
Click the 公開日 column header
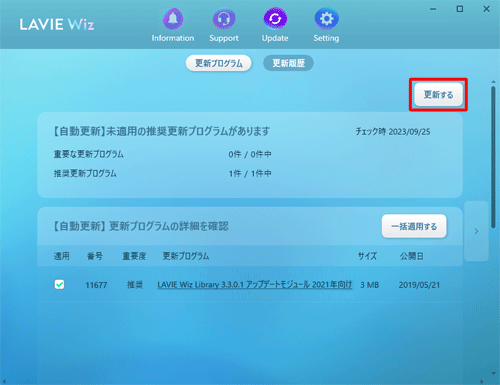pos(412,256)
